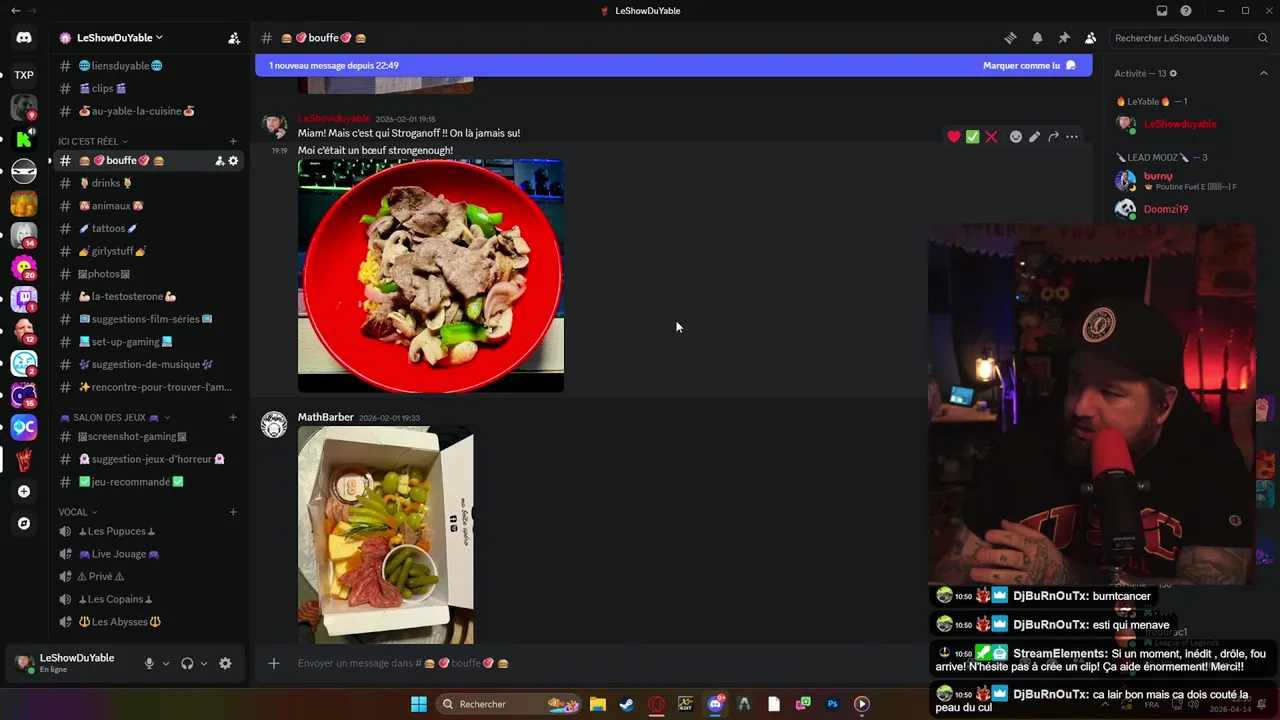Viewport: 1280px width, 720px height.
Task: React with the green checkmark emoji
Action: tap(972, 137)
